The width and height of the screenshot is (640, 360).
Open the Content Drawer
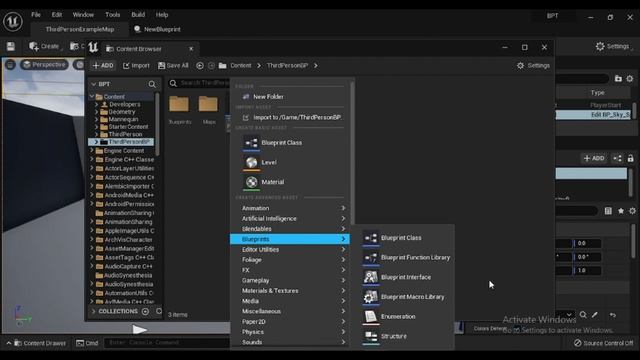[39, 343]
